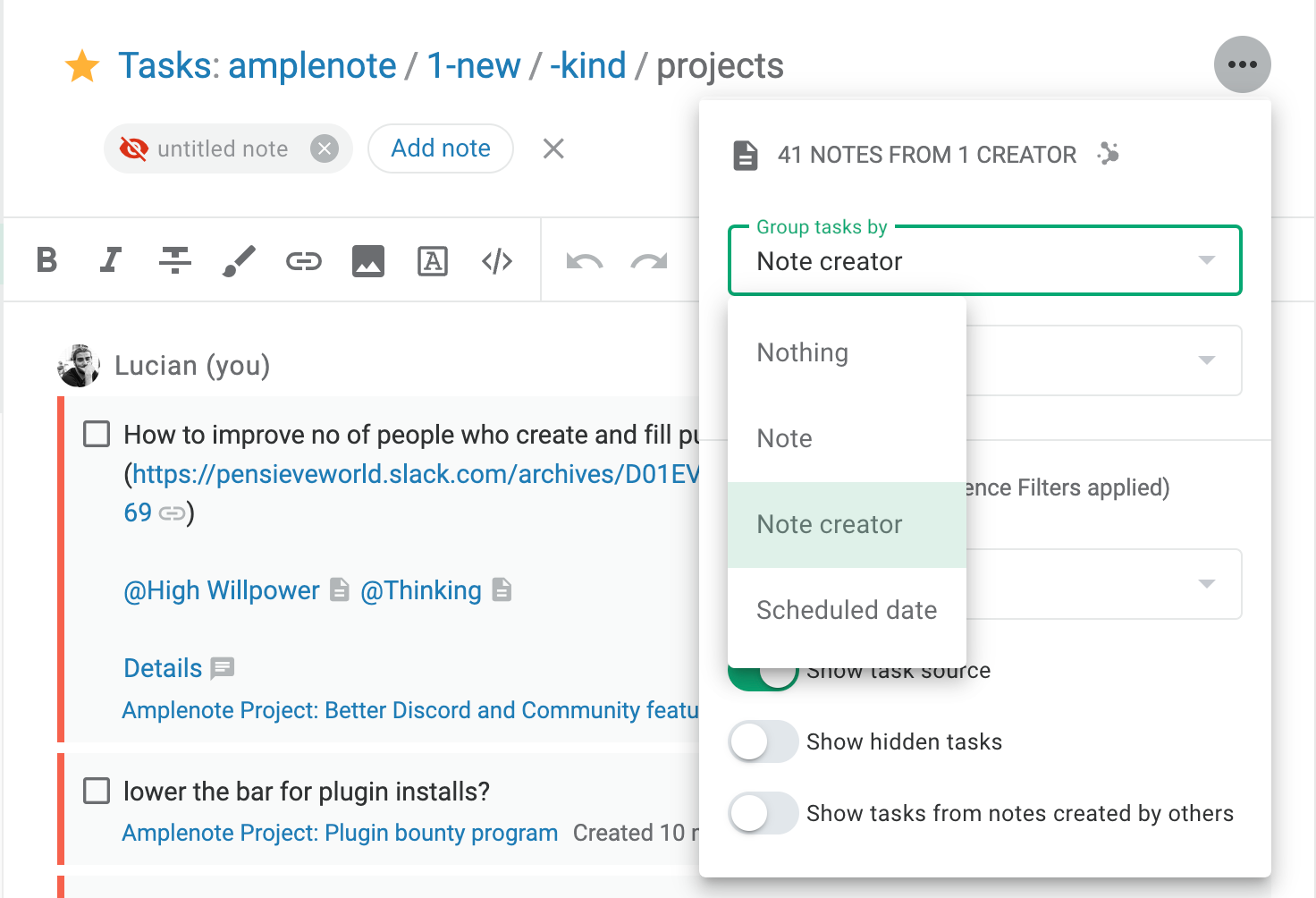Select the highlight brush tool

point(239,260)
